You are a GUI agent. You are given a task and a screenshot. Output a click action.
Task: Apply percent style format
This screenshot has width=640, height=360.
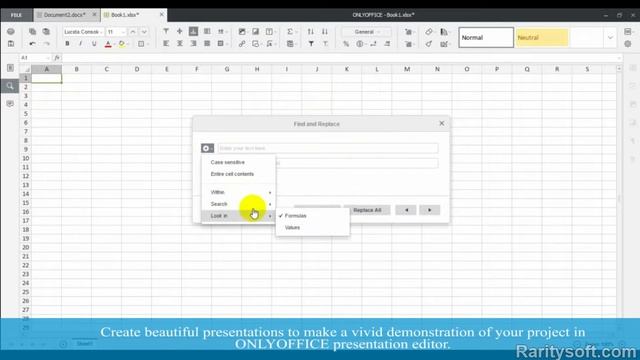point(346,43)
